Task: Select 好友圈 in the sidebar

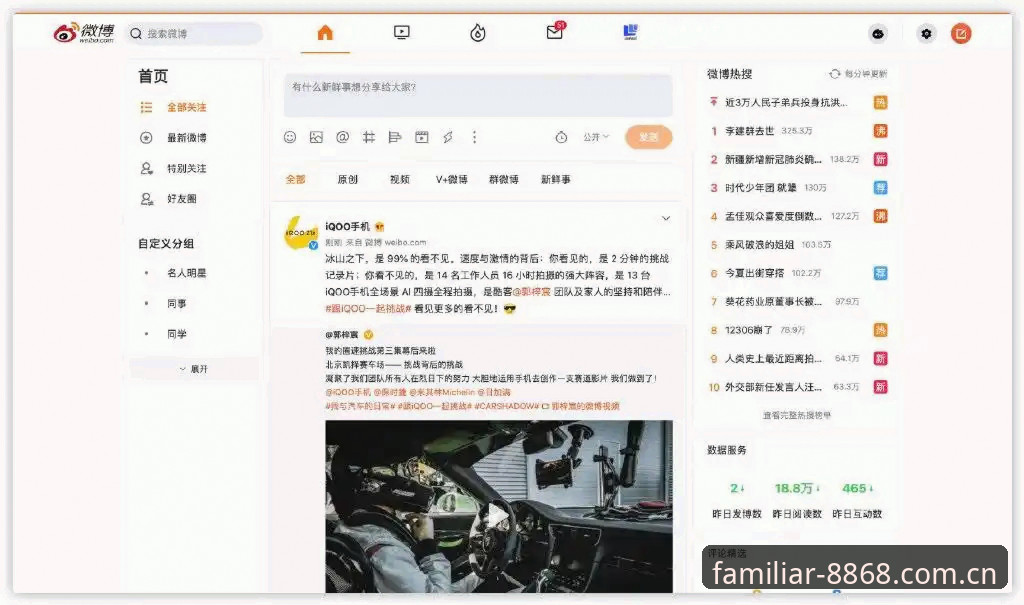Action: [182, 199]
